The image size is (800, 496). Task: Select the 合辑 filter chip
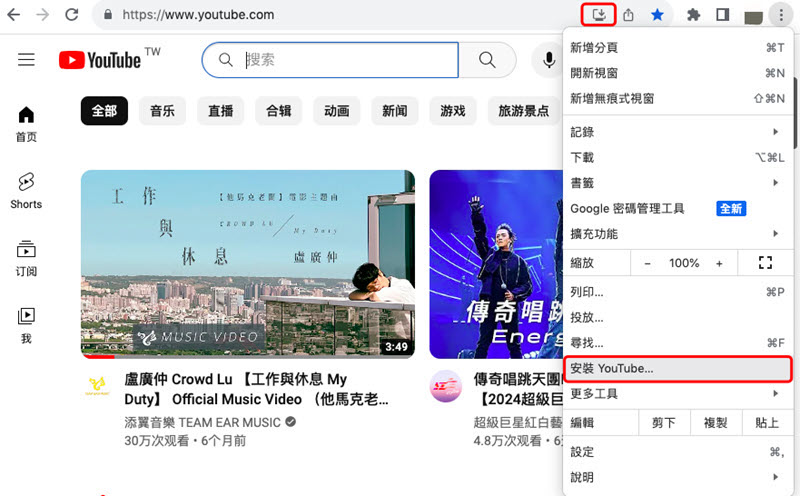pos(279,111)
